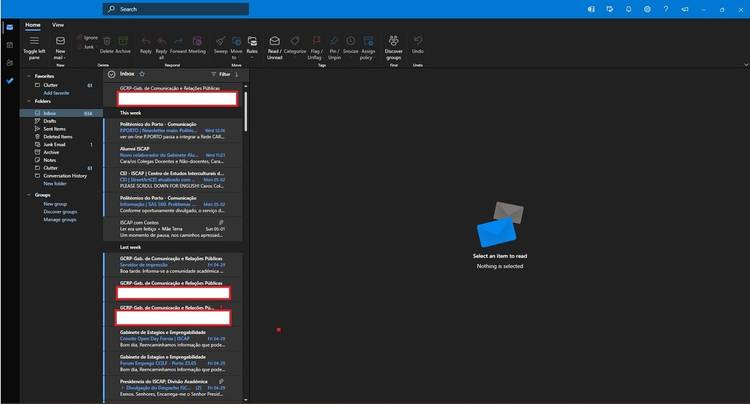
Task: Open the Alumni ISCAP email
Action: (x=173, y=155)
